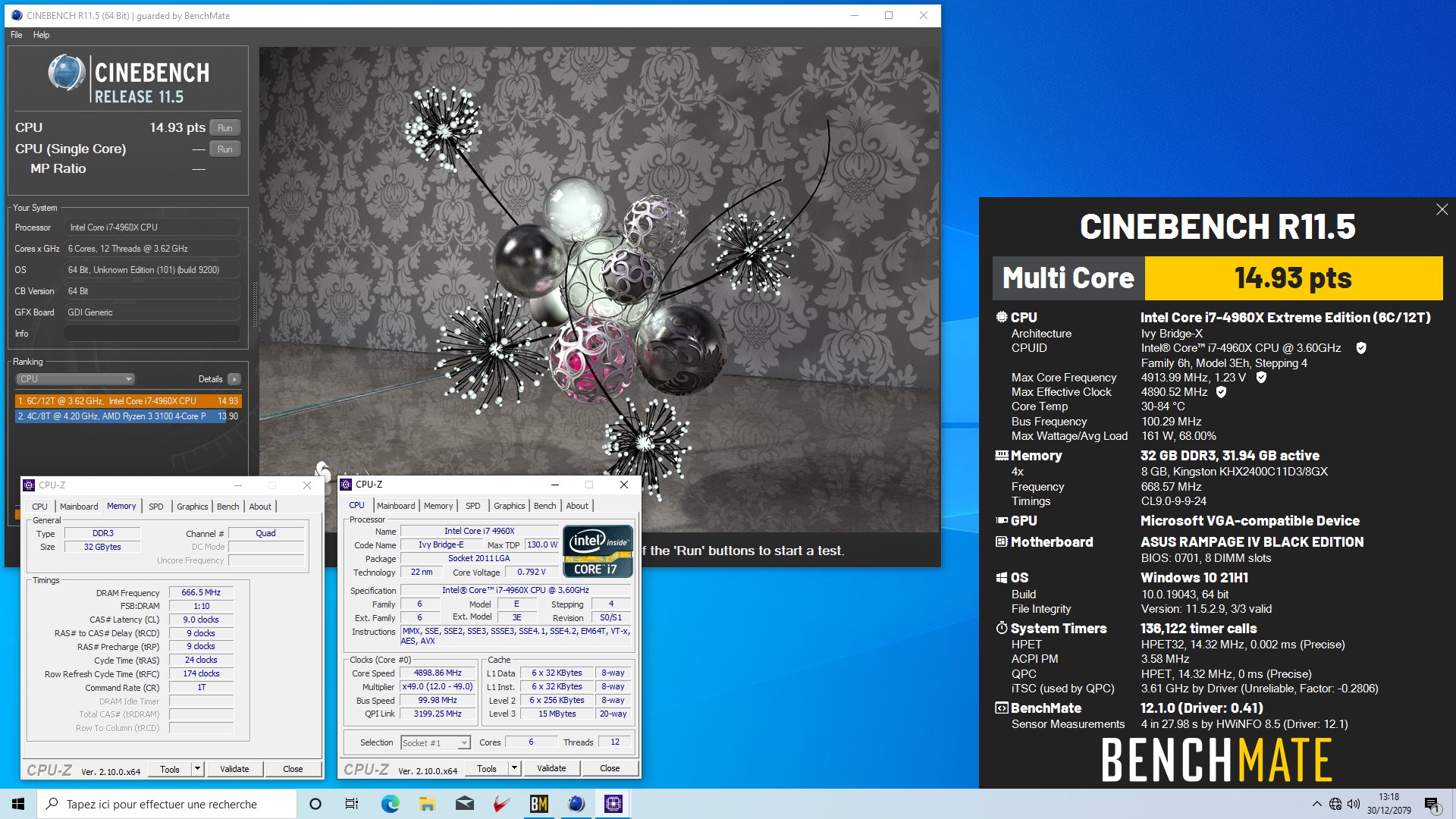Click the 14.93 pts Multi Core score
Viewport: 1456px width, 819px height.
1293,278
